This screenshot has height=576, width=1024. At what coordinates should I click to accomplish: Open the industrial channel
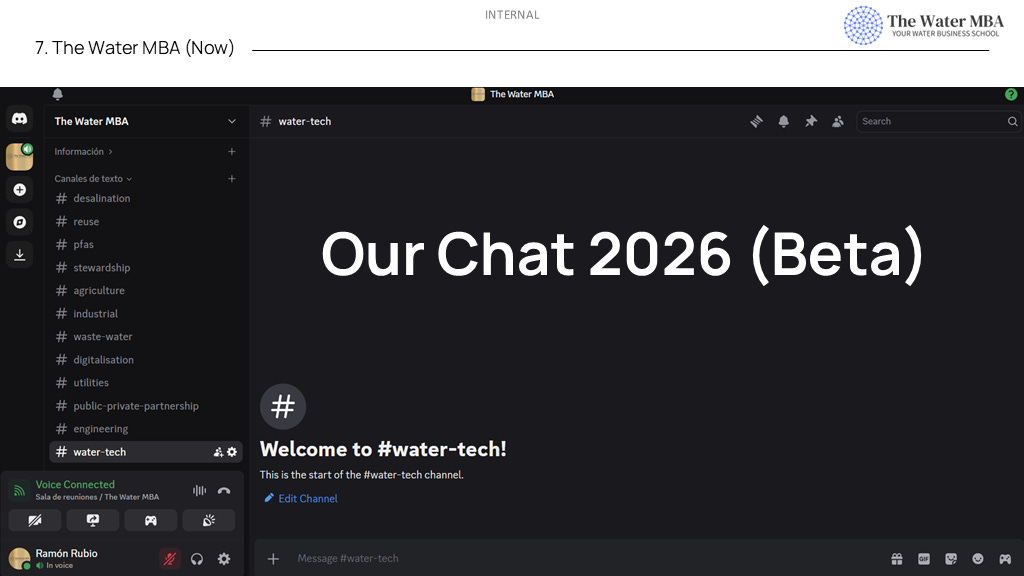[146, 313]
